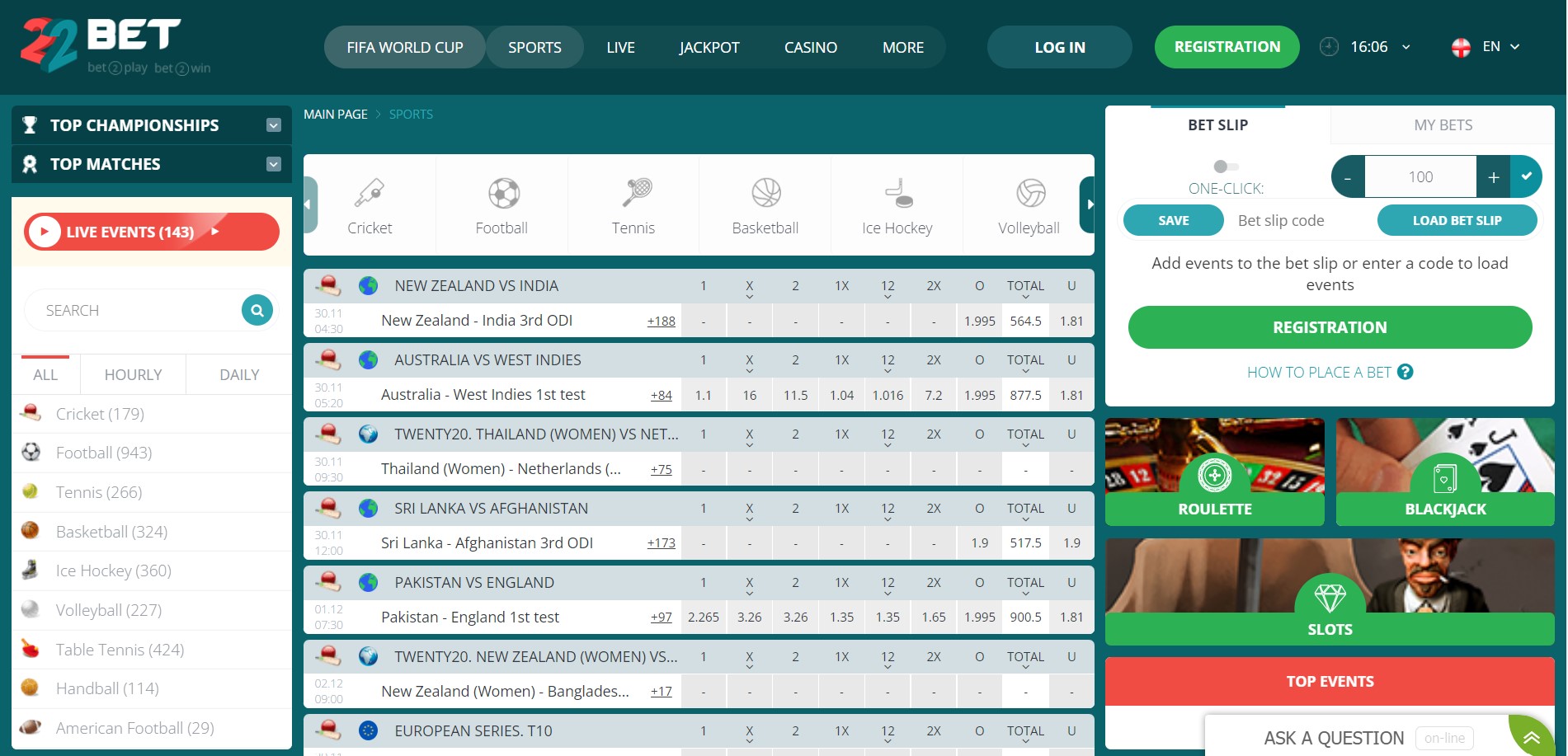Select odds 2.265 for Pakistan - England
Screen dimensions: 1568x756
(x=704, y=617)
